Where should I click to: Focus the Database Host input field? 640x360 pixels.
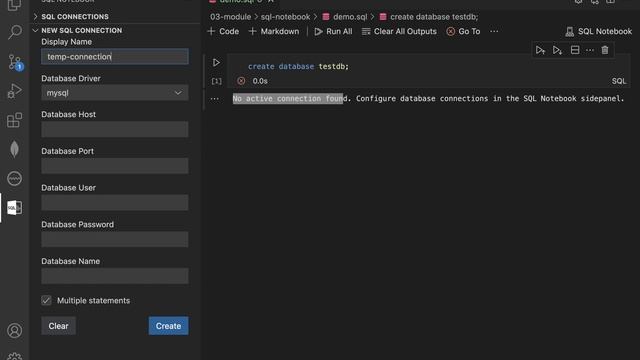tap(115, 129)
